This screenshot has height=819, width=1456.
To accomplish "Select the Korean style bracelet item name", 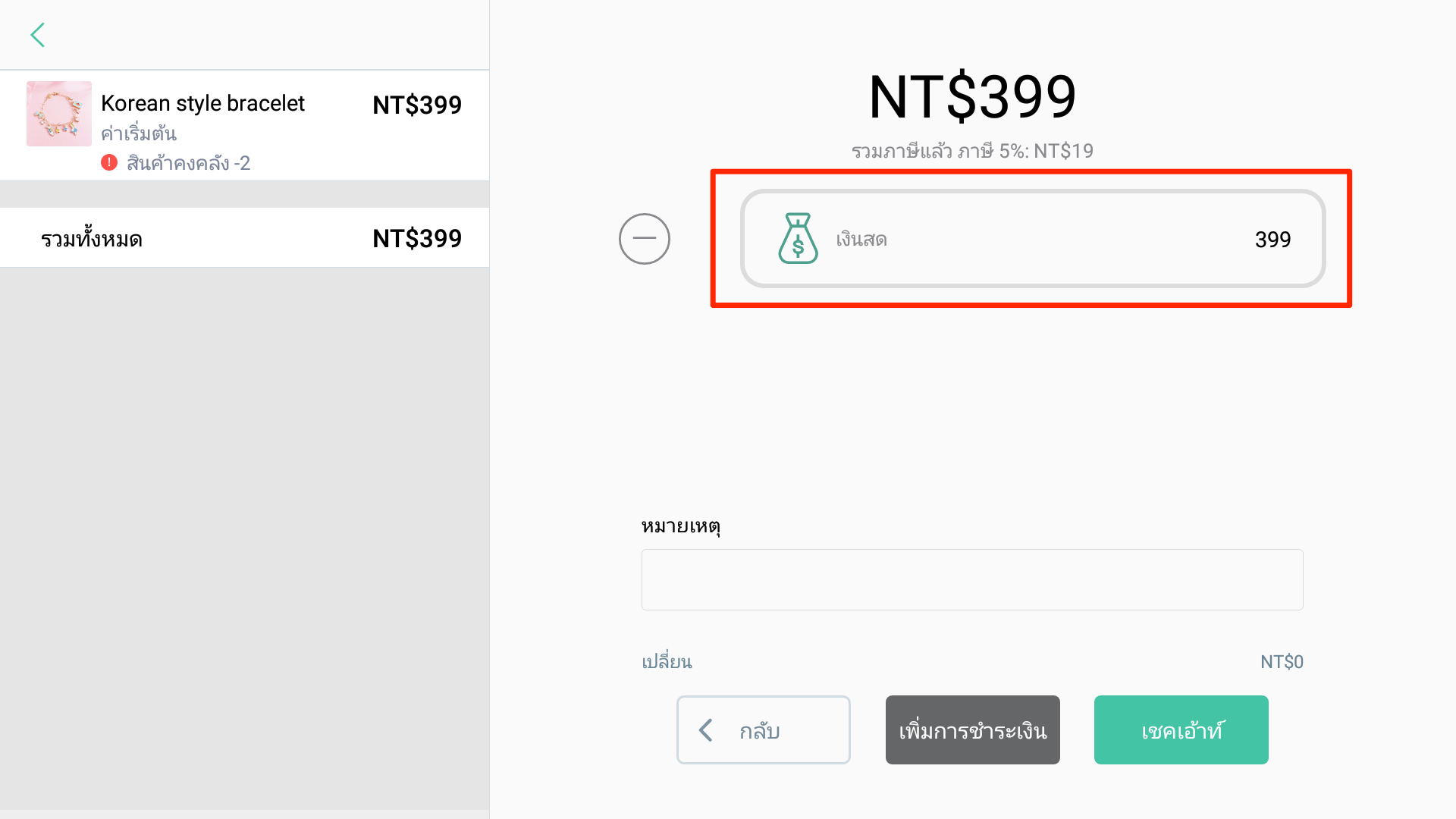I will [202, 103].
